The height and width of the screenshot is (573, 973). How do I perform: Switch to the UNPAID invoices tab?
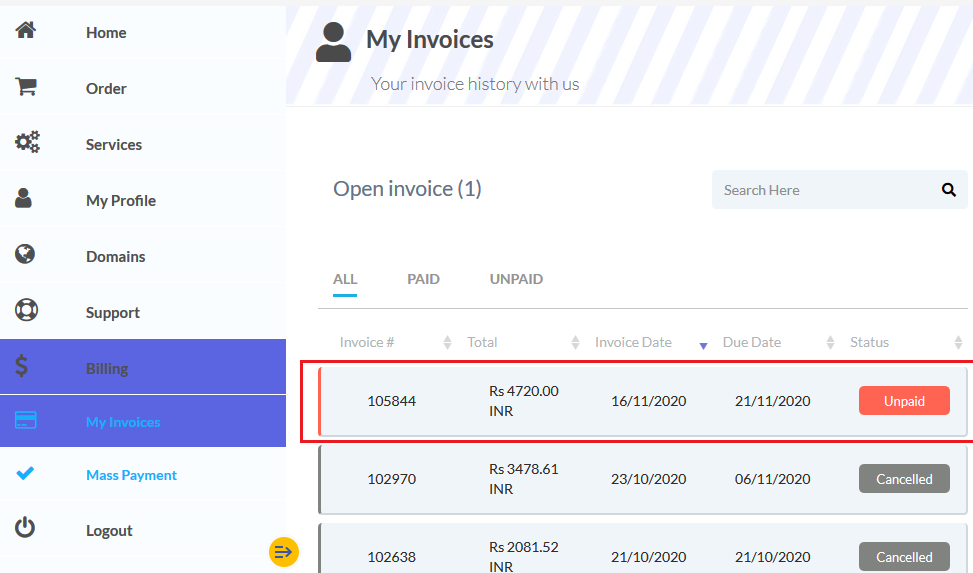(x=516, y=279)
